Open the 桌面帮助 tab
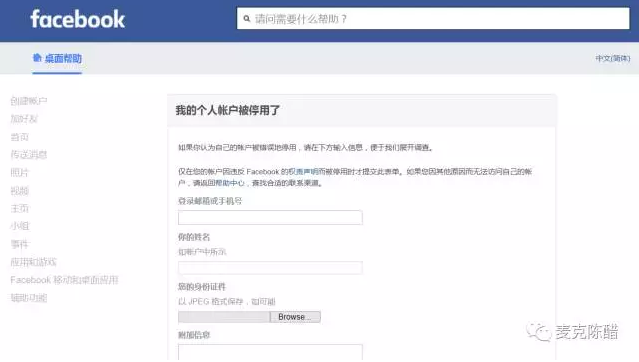Viewport: 639px width, 362px height. (57, 58)
